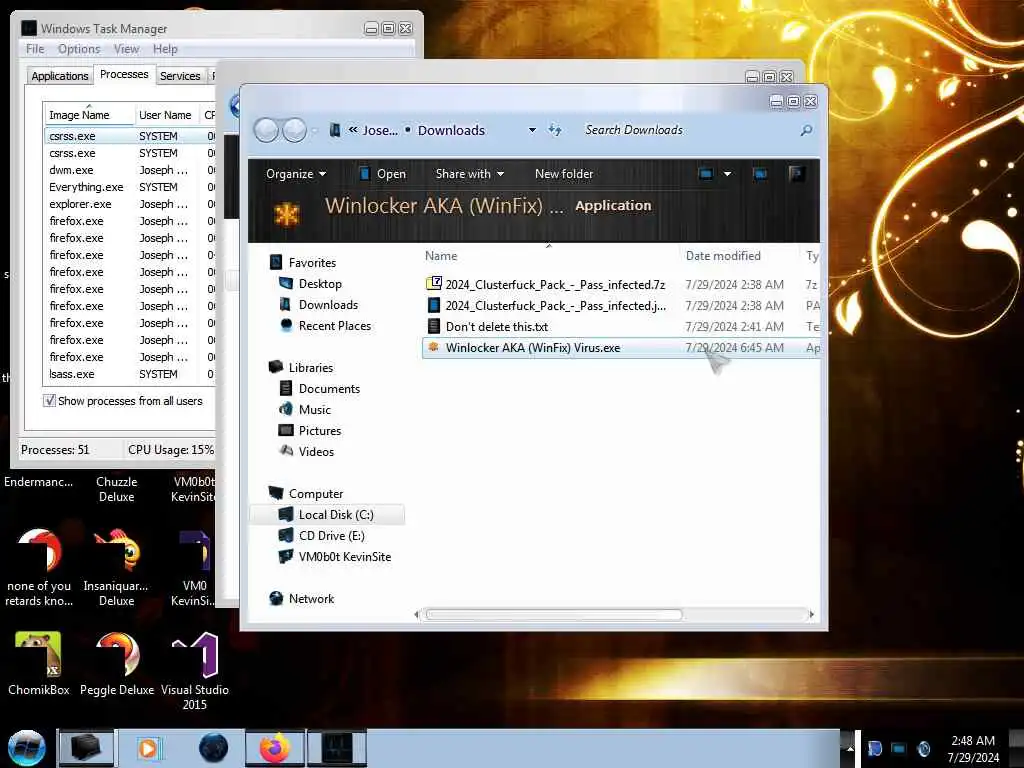The height and width of the screenshot is (768, 1024).
Task: Click the search magnifier in Search Downloads
Action: [807, 130]
